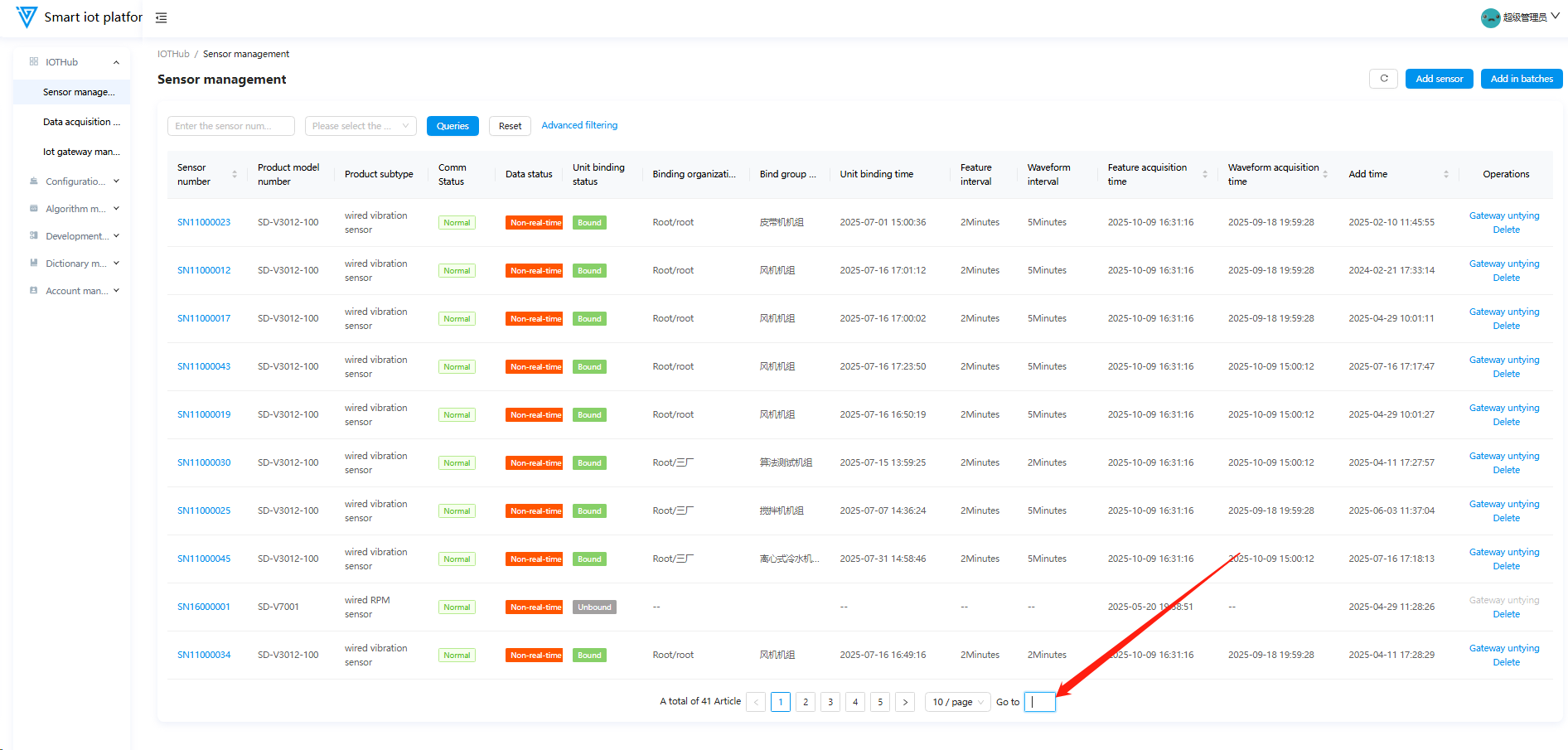The image size is (1568, 750).
Task: Click the Add sensor button
Action: 1439,79
